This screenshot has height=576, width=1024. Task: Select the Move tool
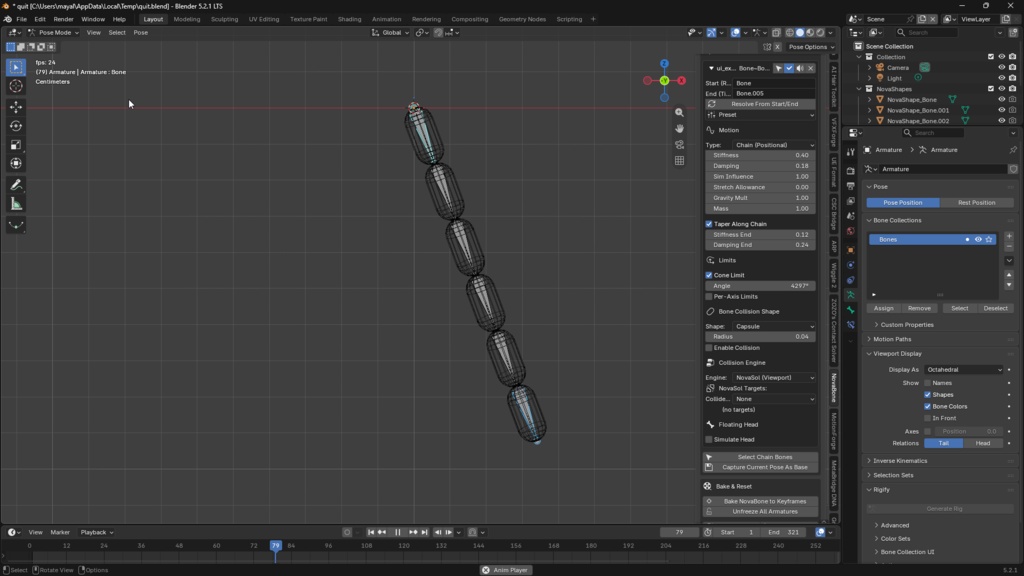coord(16,107)
